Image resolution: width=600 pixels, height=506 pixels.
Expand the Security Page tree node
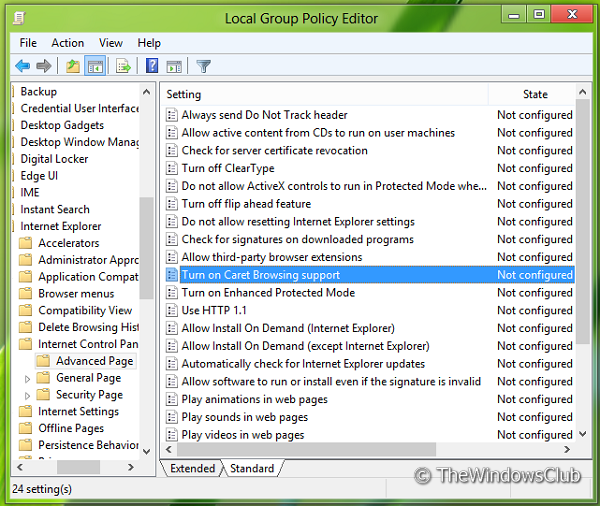click(x=27, y=396)
